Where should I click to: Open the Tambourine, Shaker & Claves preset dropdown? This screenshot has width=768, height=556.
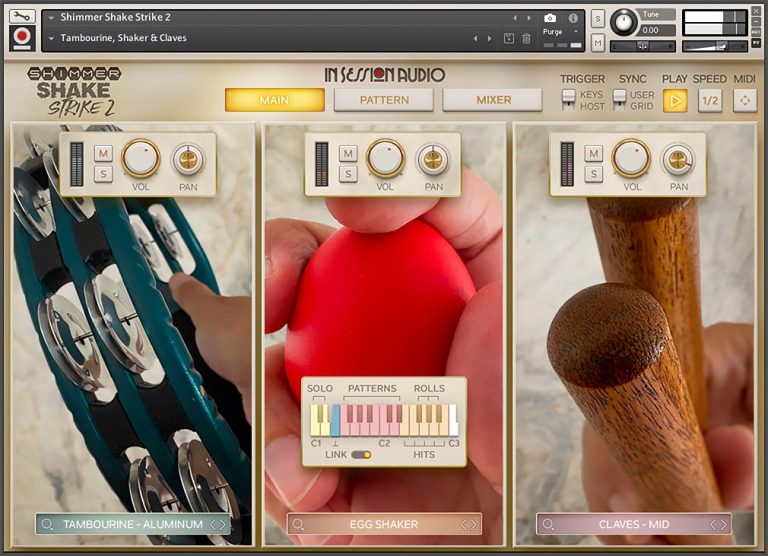pos(50,38)
